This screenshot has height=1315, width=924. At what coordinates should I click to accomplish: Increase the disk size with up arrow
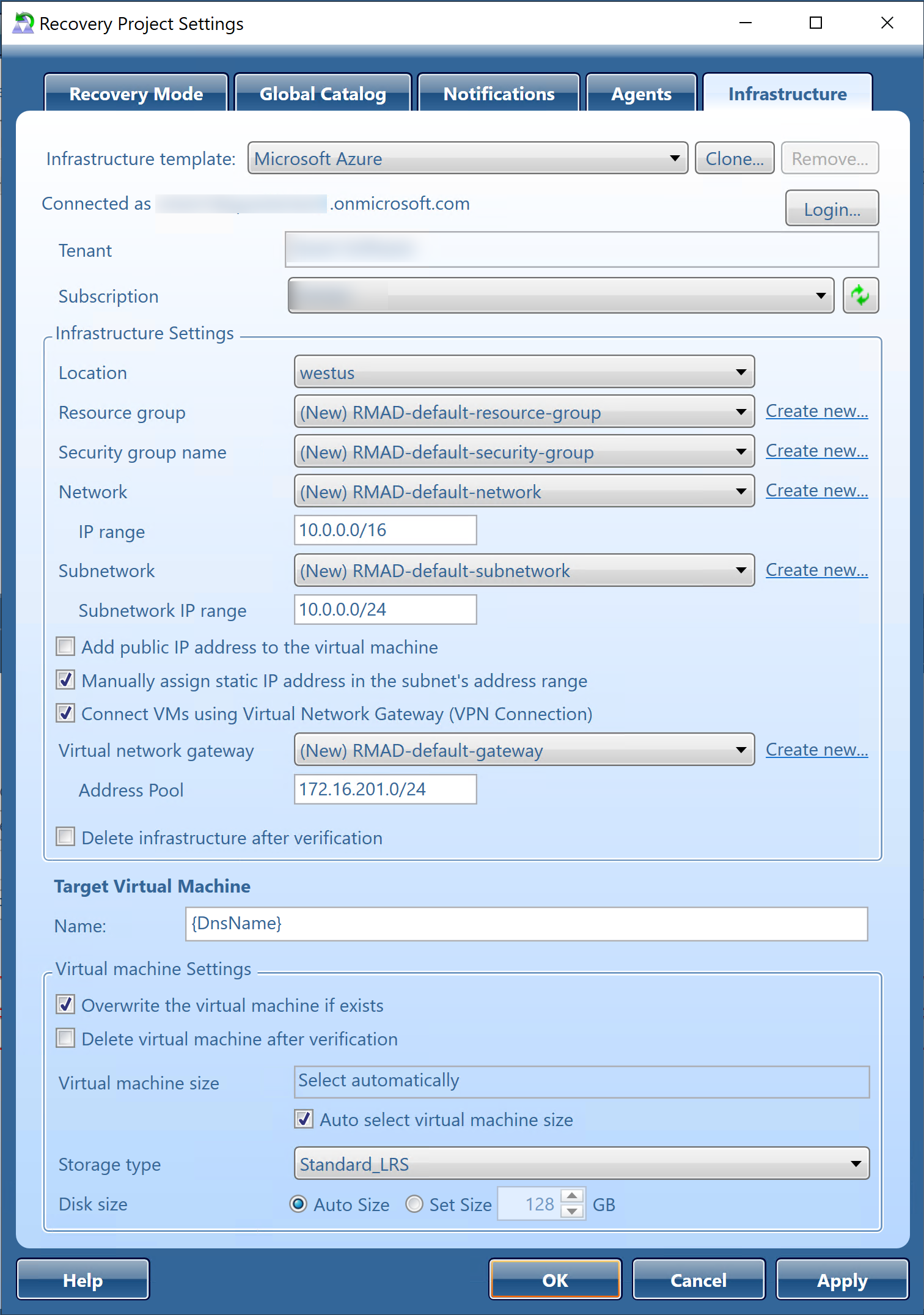click(x=572, y=1196)
